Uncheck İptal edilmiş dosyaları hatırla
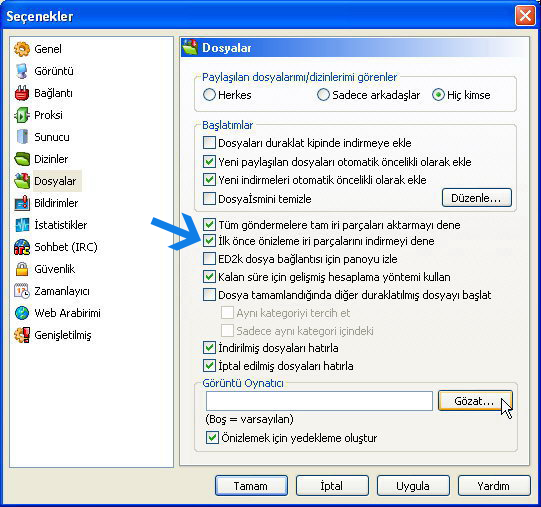Viewport: 541px width, 507px height. (209, 365)
